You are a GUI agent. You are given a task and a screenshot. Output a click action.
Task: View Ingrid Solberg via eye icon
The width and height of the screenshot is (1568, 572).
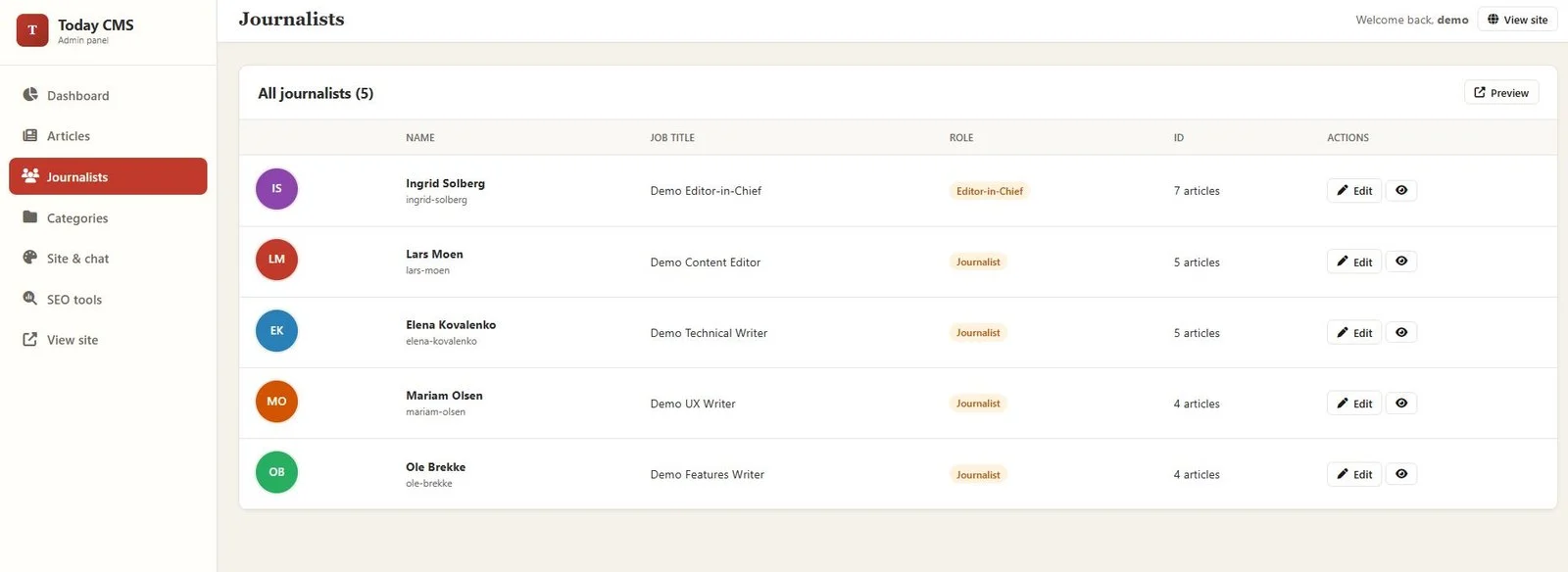1401,190
